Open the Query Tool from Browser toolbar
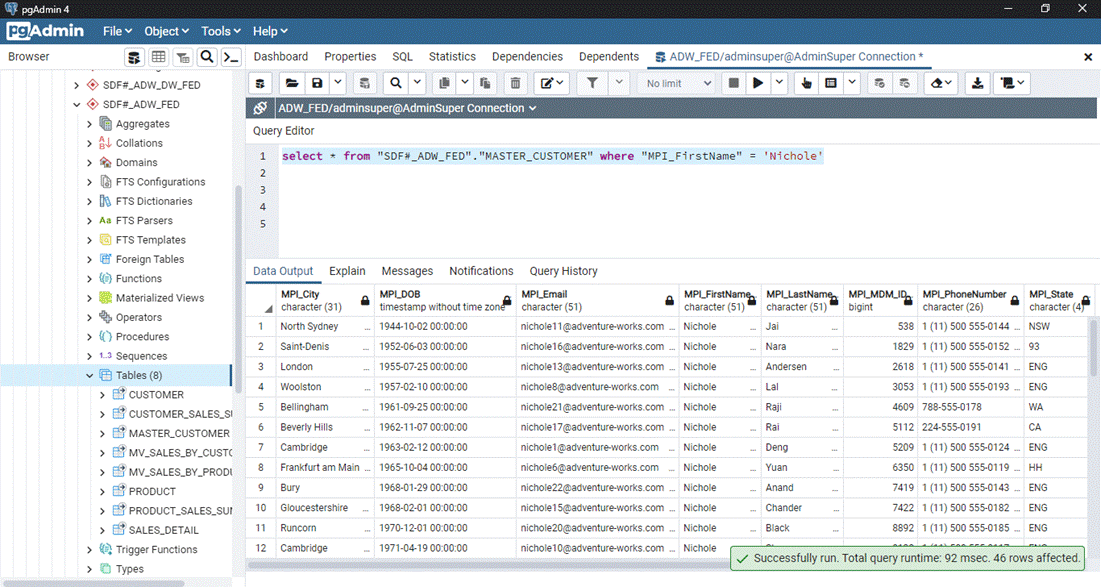 134,57
